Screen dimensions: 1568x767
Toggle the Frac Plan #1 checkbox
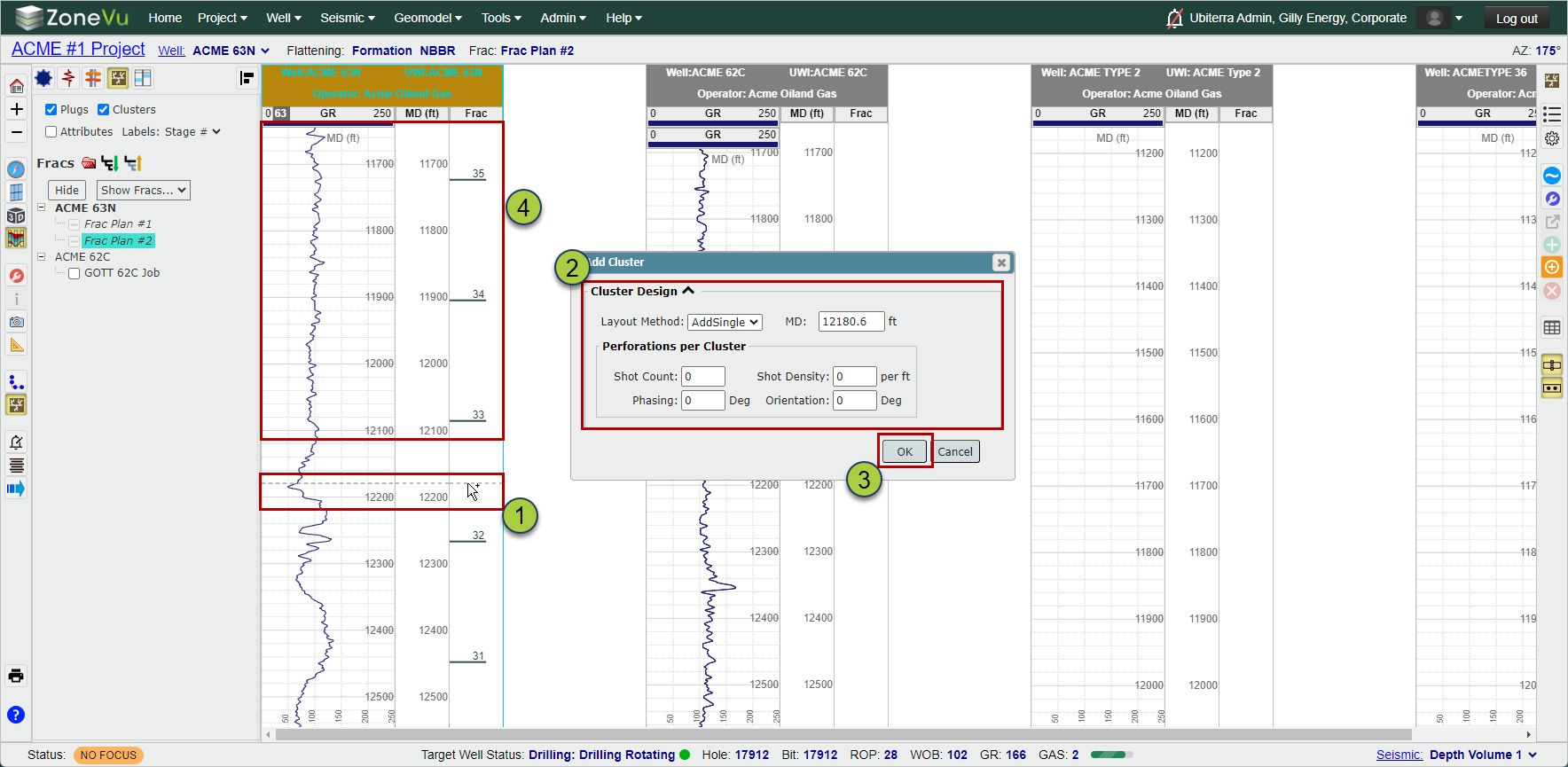click(74, 224)
